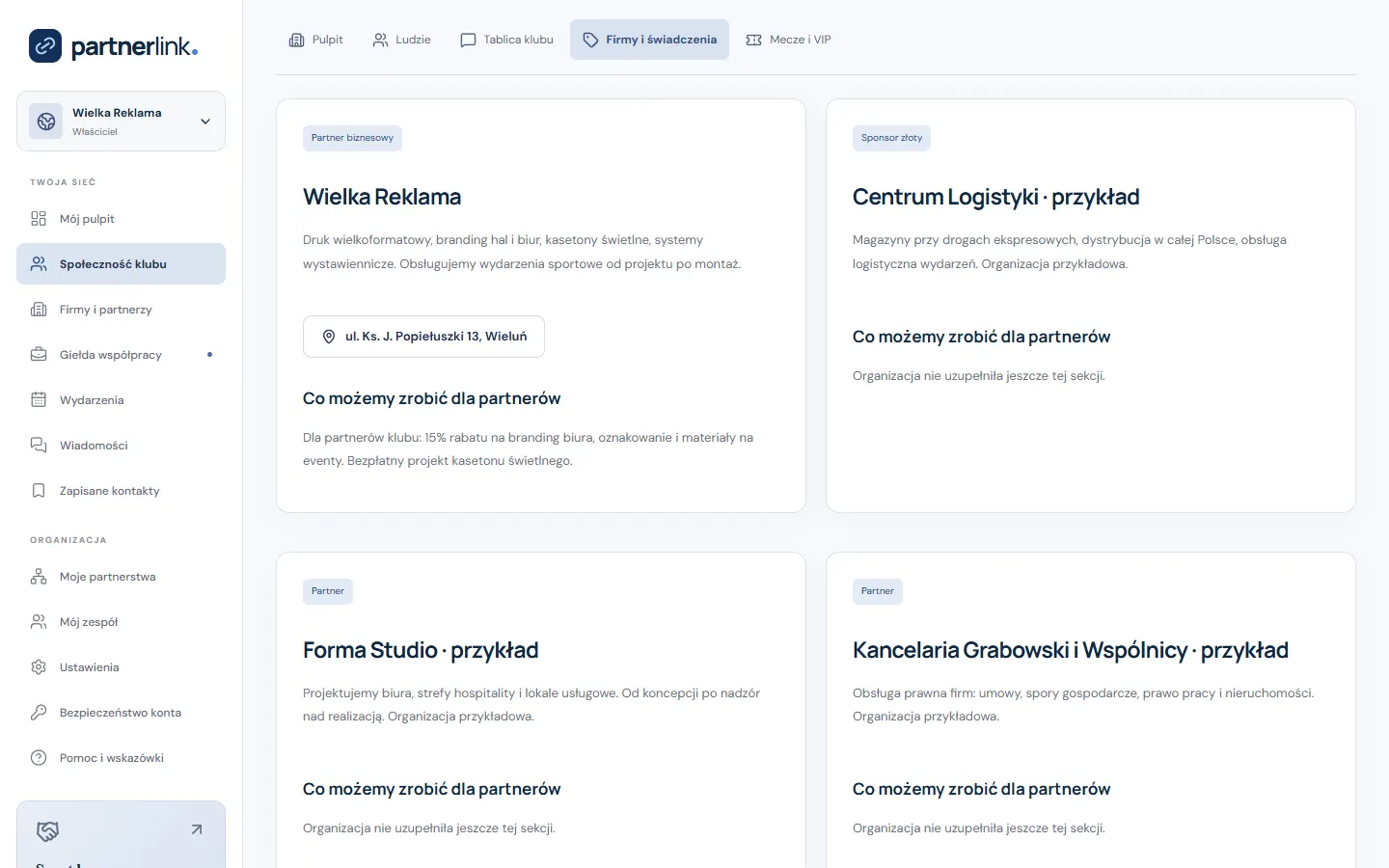Click the blue notification dot beside Giełda współpracy
The height and width of the screenshot is (868, 1389).
(x=209, y=355)
